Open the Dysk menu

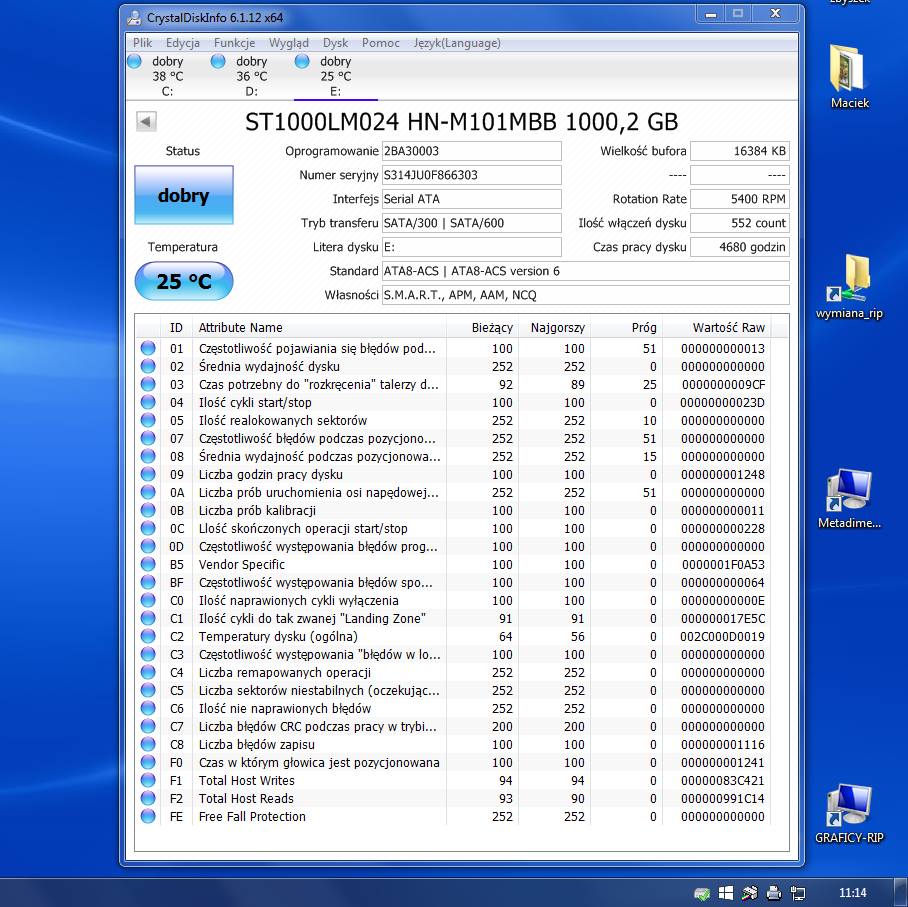tap(335, 43)
